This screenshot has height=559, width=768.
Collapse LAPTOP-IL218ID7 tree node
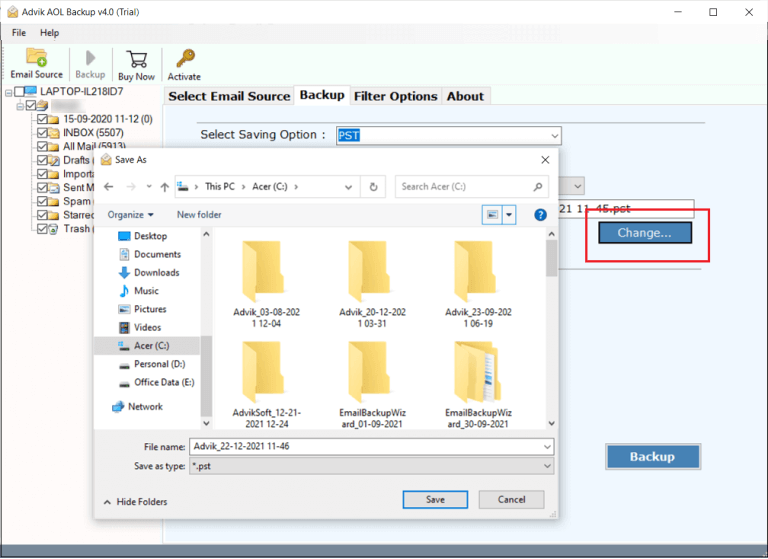coord(8,92)
